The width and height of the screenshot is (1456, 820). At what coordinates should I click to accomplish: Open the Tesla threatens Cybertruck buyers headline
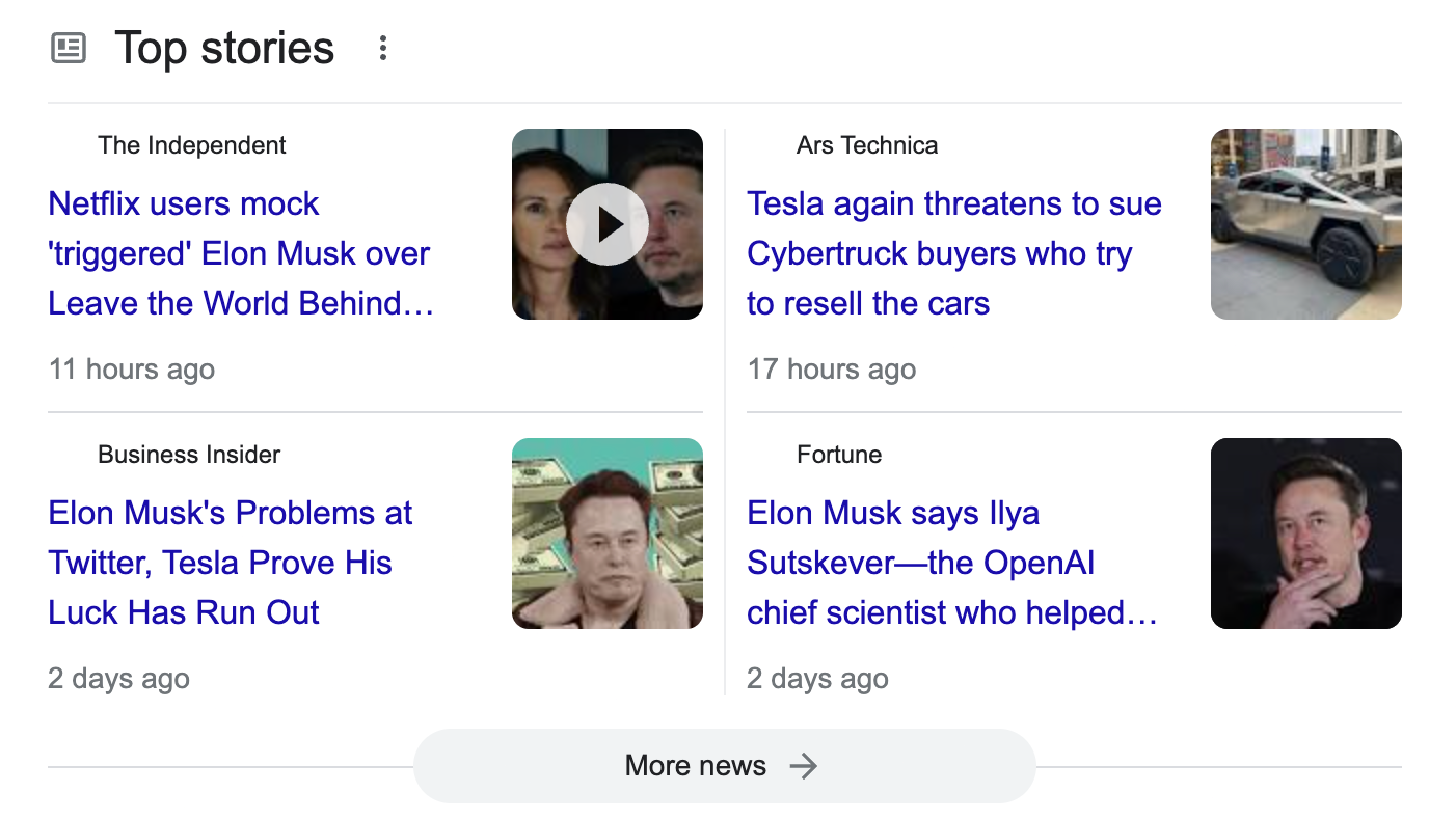953,253
